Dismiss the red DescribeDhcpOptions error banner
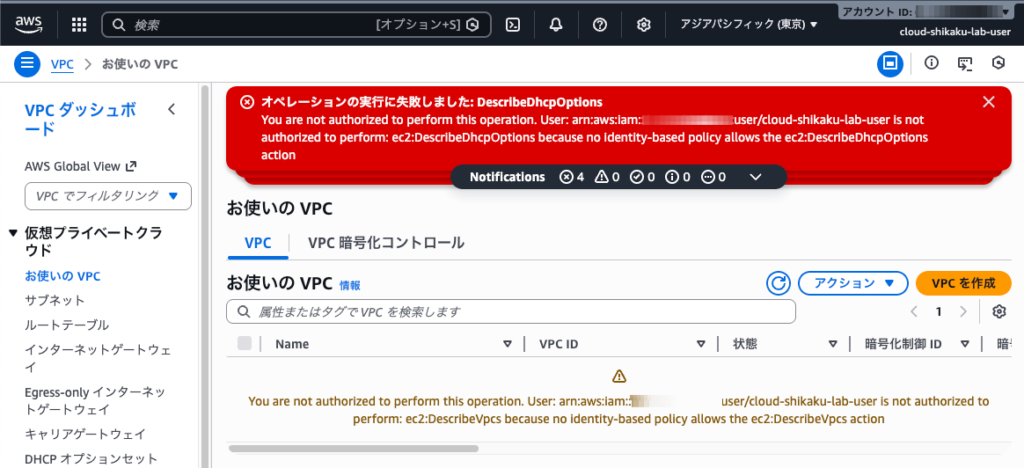Image resolution: width=1024 pixels, height=468 pixels. pos(989,102)
